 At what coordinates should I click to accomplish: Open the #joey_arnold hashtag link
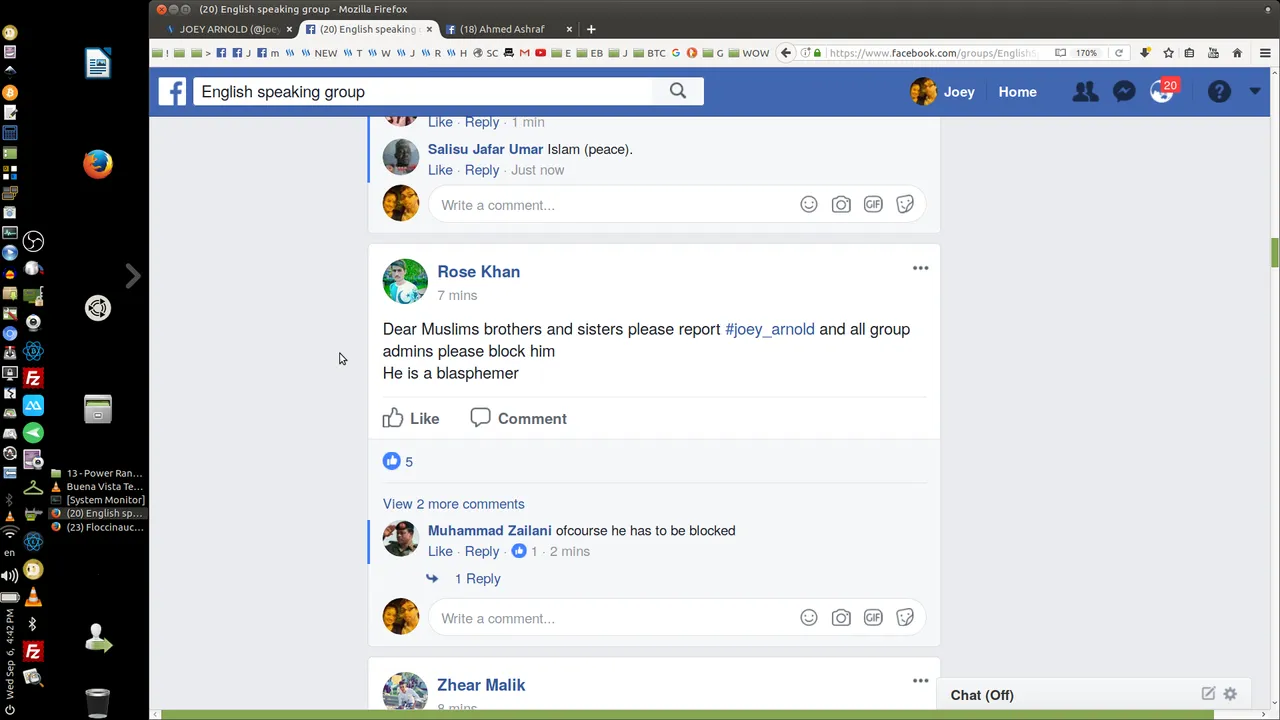[x=770, y=329]
